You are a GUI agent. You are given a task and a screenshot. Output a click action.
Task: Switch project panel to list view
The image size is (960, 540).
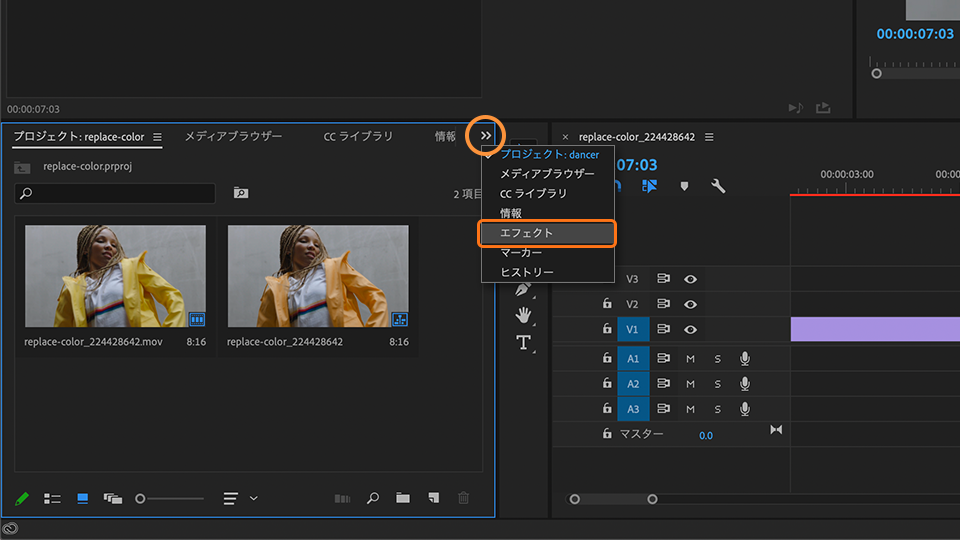click(x=53, y=498)
